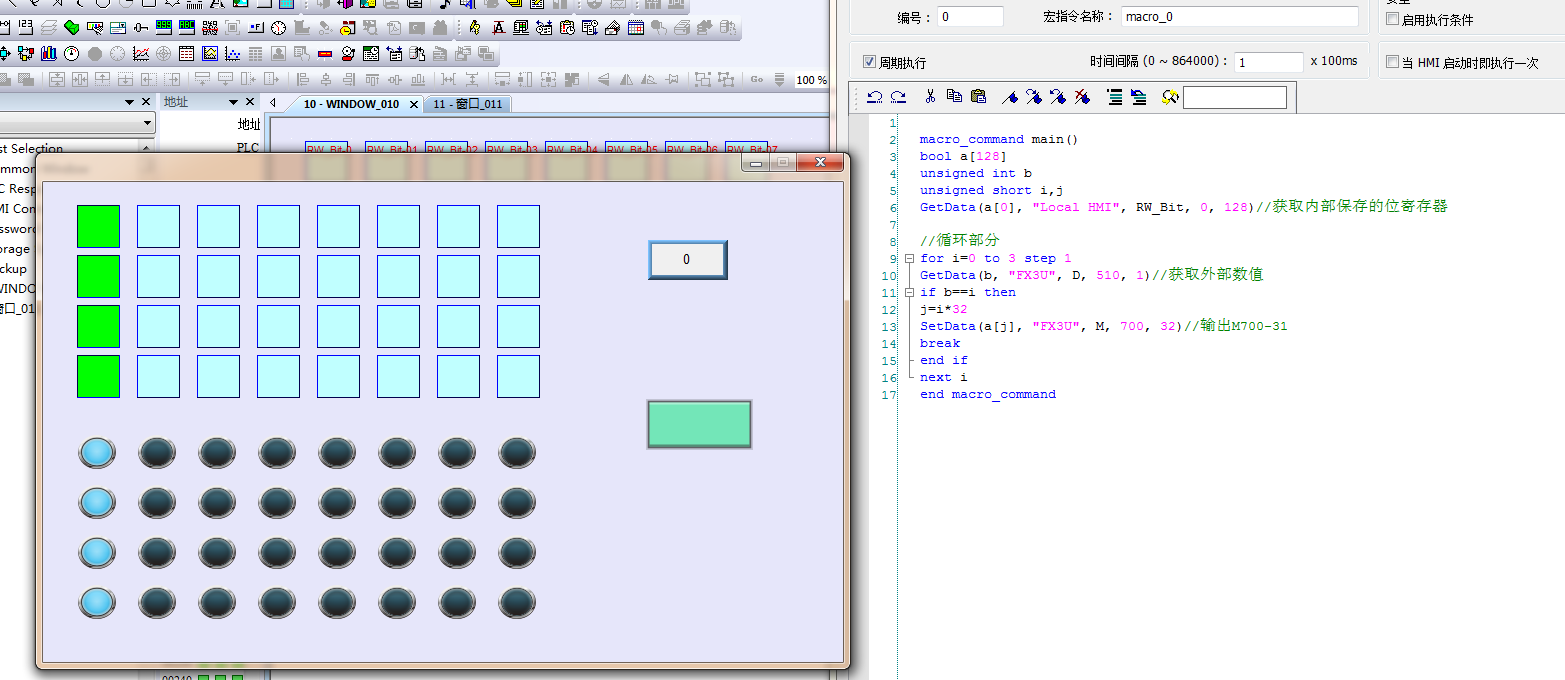Click the Redo icon in macro editor
The width and height of the screenshot is (1565, 680).
898,97
